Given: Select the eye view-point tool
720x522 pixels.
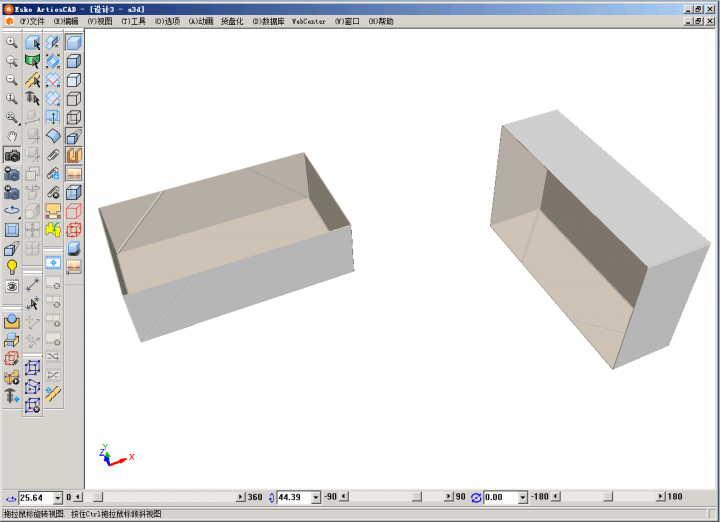Looking at the screenshot, I should tap(12, 286).
